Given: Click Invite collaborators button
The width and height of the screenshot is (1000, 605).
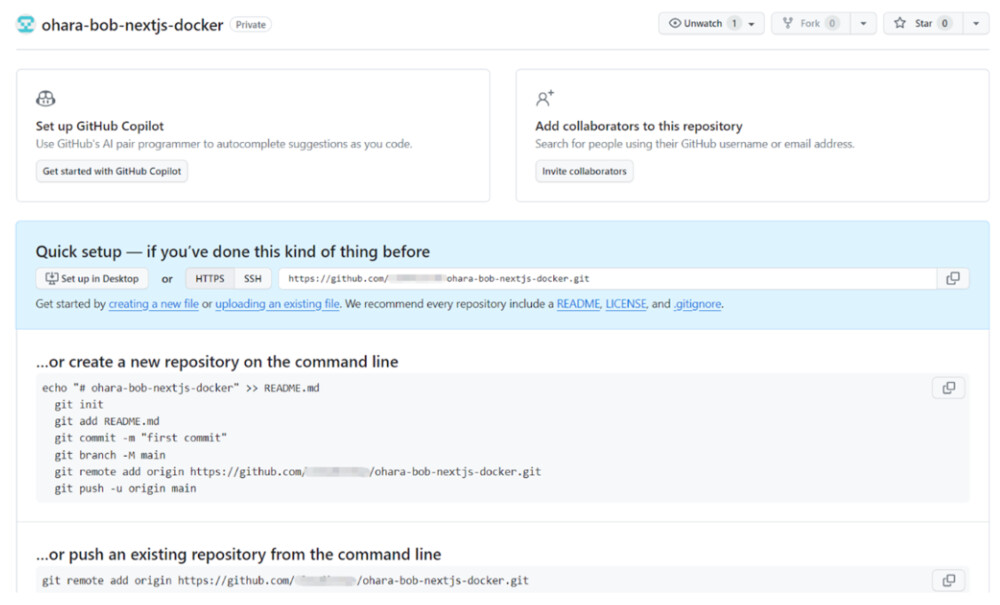Looking at the screenshot, I should 584,171.
